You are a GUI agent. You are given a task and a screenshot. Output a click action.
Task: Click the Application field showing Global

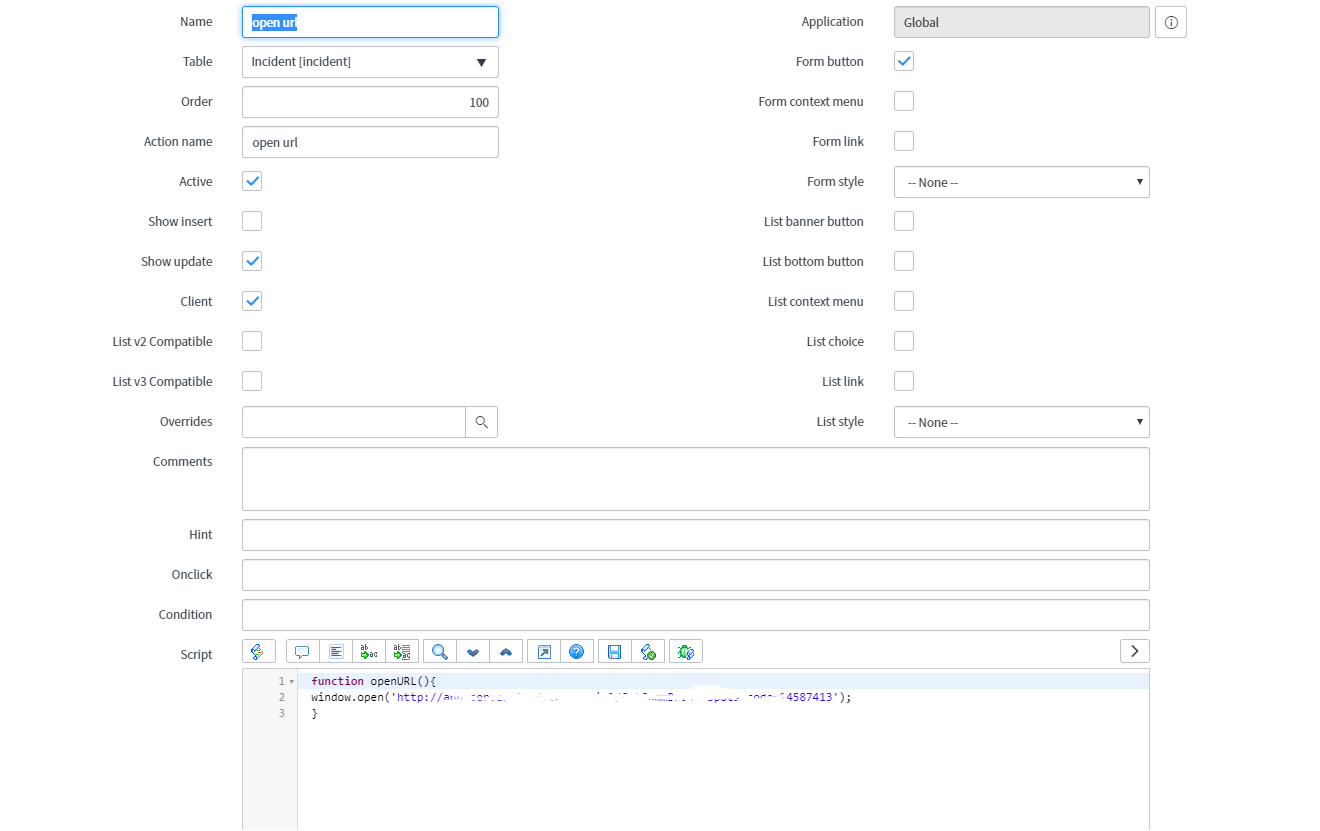[1022, 22]
